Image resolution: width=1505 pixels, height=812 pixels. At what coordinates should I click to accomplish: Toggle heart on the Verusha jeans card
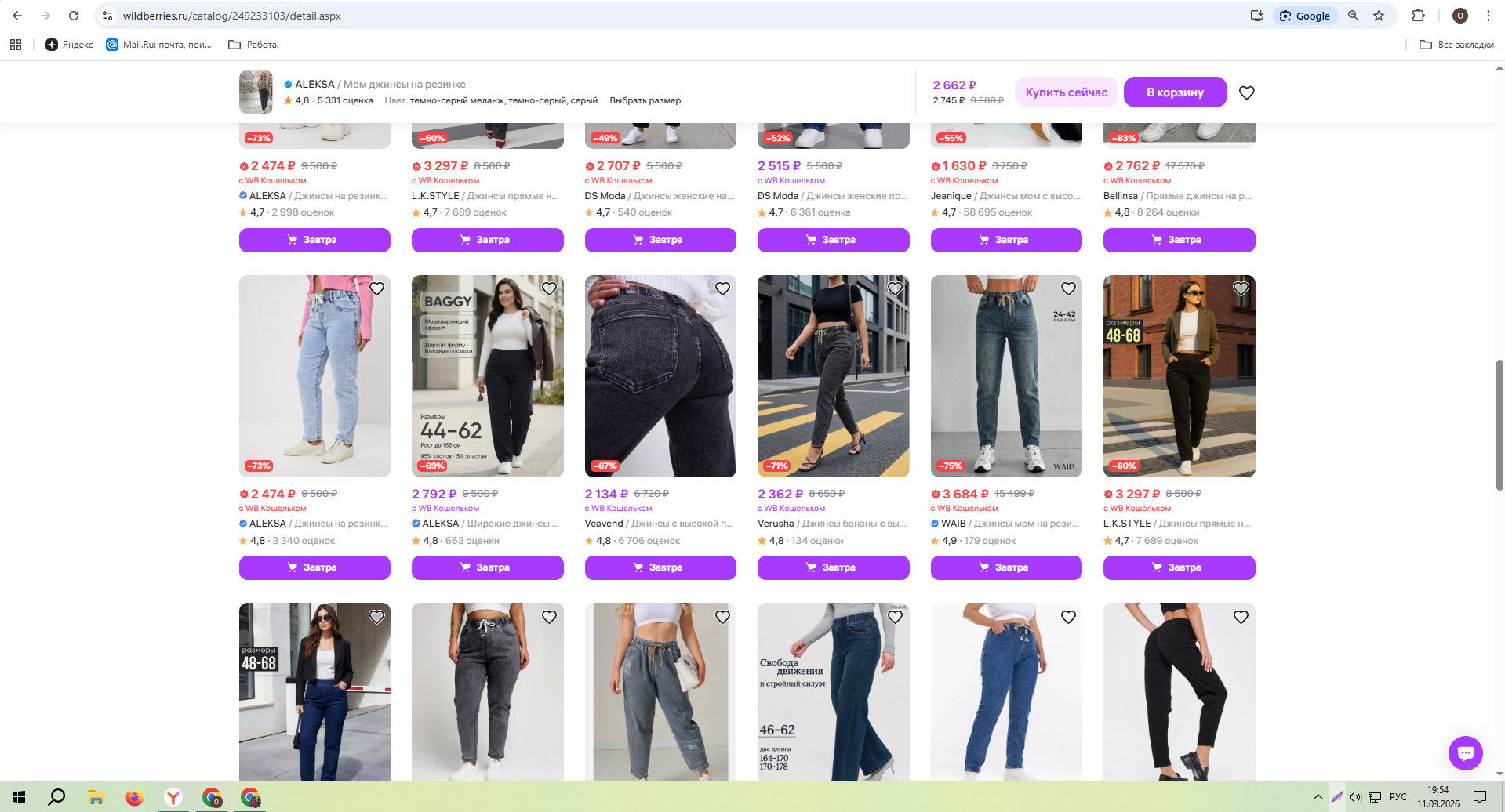(x=895, y=288)
